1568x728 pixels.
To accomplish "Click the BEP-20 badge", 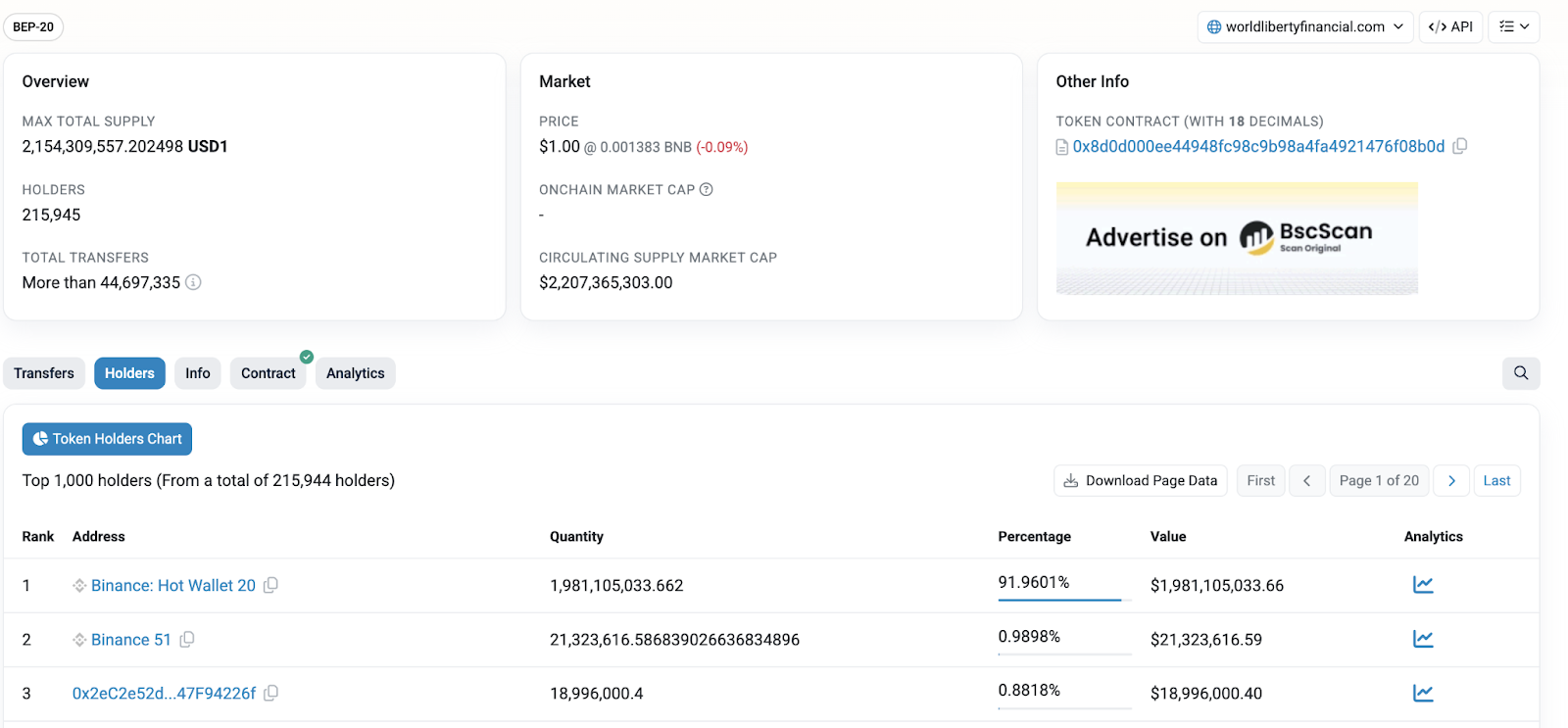I will (x=33, y=26).
